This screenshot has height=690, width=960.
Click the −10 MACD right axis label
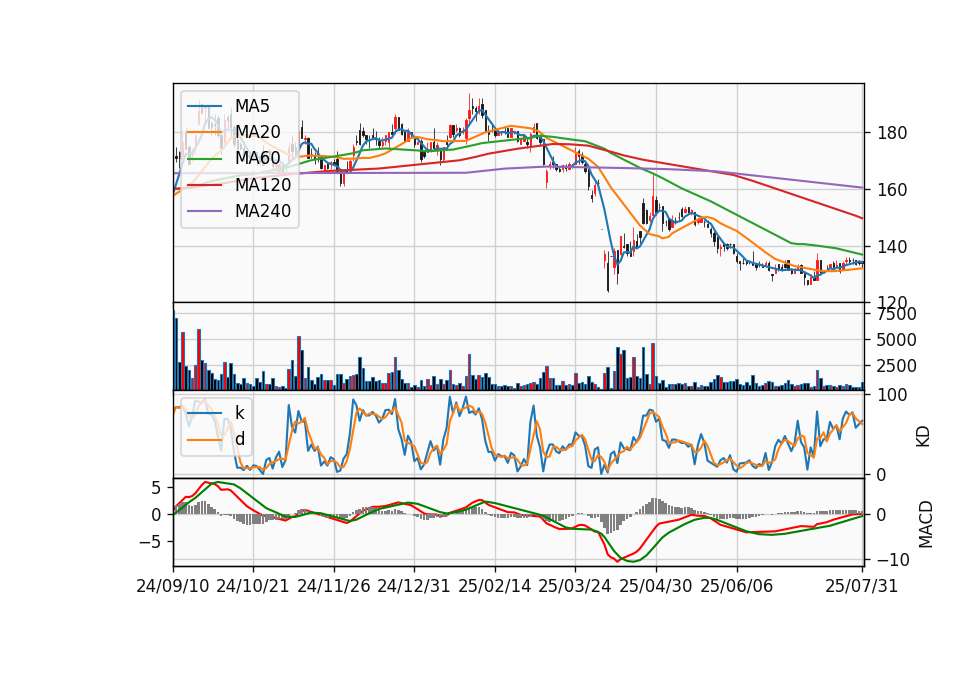tap(893, 560)
